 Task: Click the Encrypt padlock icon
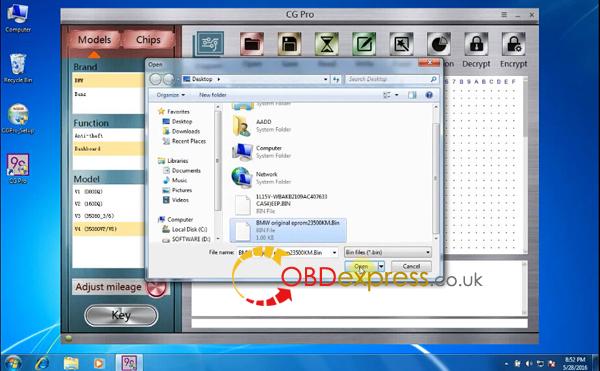click(513, 44)
